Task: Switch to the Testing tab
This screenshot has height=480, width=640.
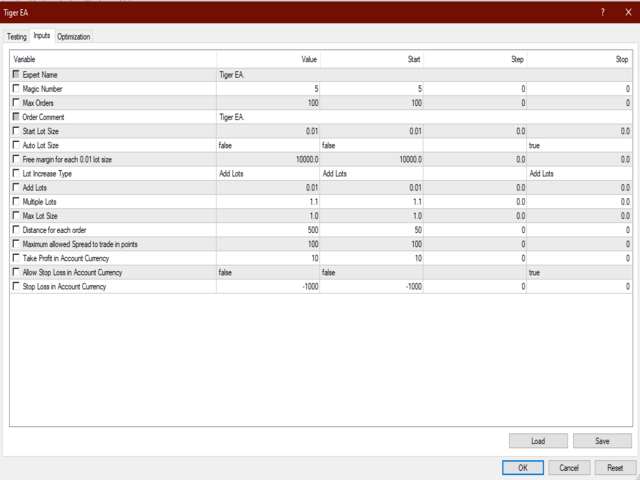Action: coord(16,36)
